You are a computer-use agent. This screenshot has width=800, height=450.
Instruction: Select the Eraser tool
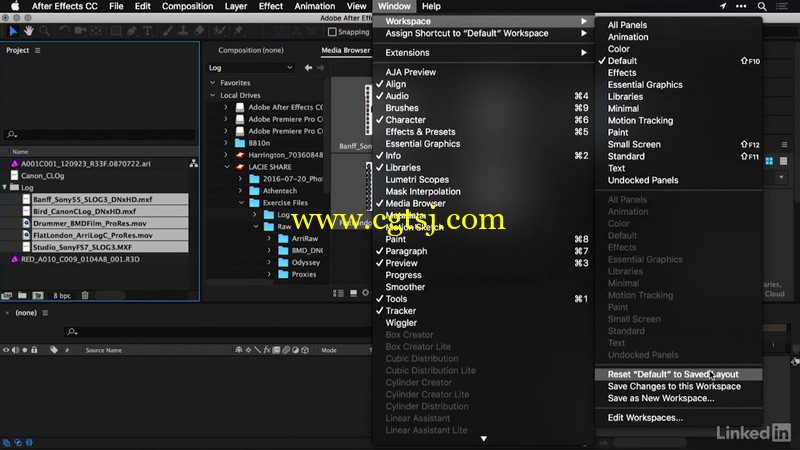(x=199, y=31)
